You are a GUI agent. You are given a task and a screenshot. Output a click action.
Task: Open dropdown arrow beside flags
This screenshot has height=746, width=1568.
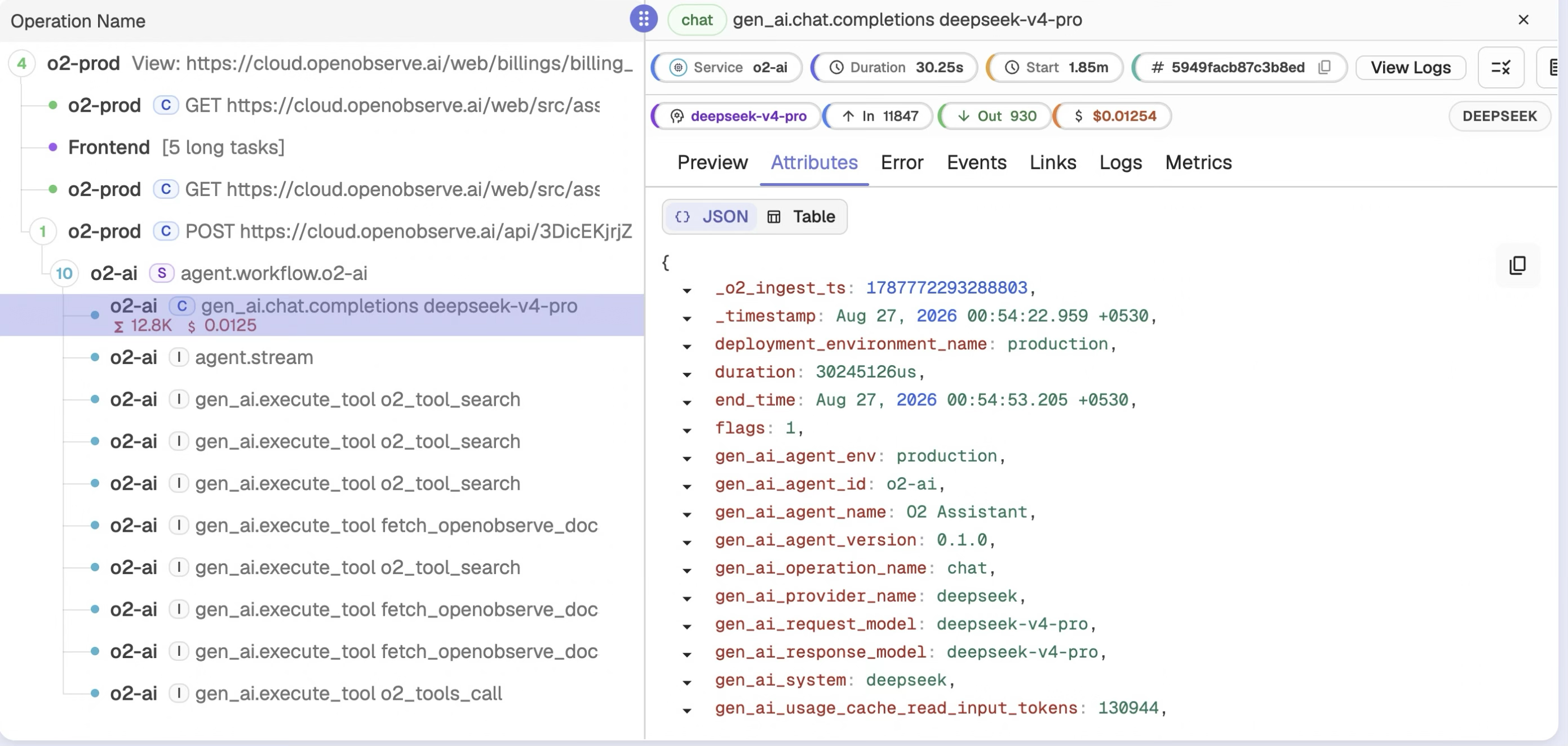686,430
